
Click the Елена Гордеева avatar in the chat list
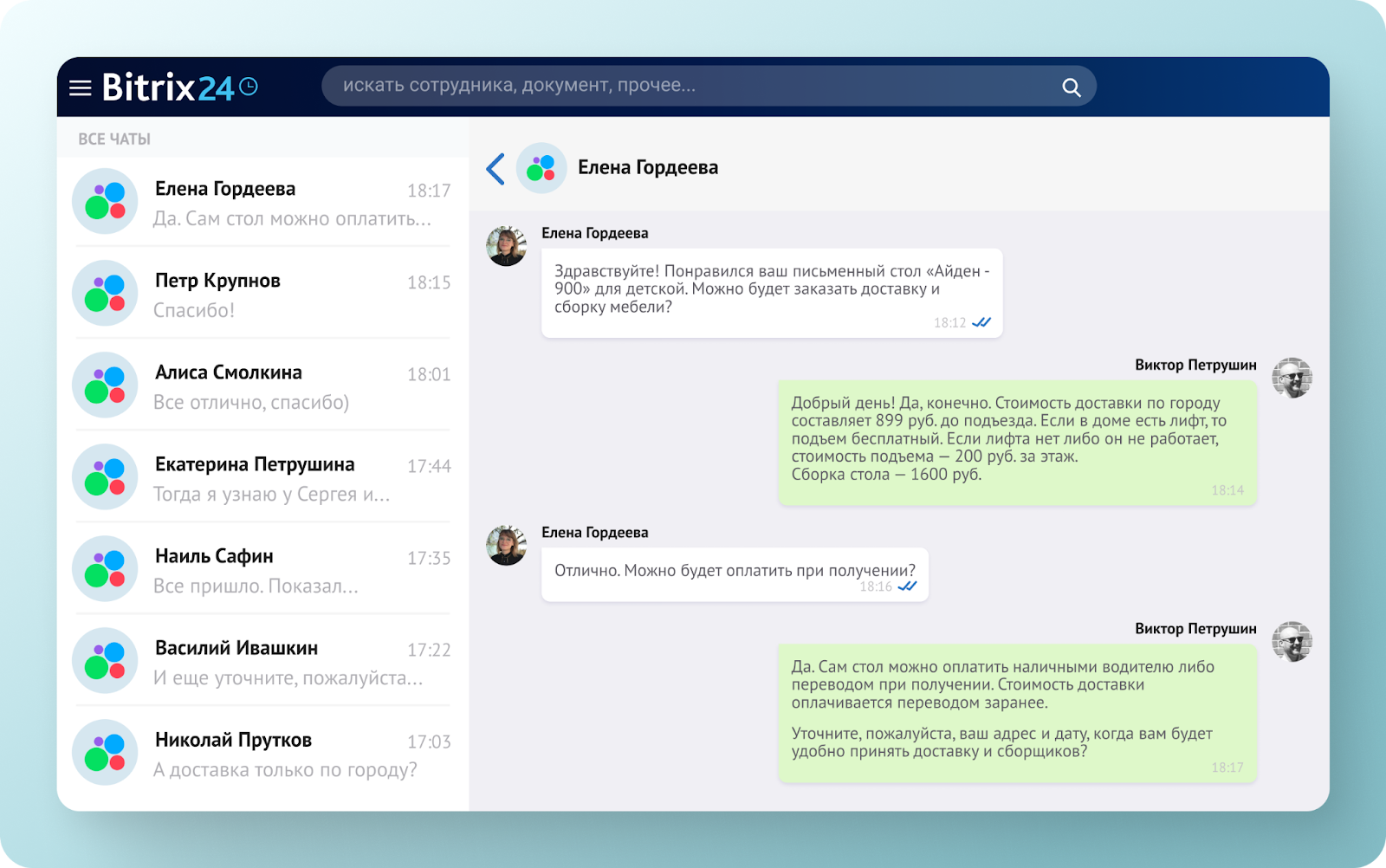click(105, 201)
